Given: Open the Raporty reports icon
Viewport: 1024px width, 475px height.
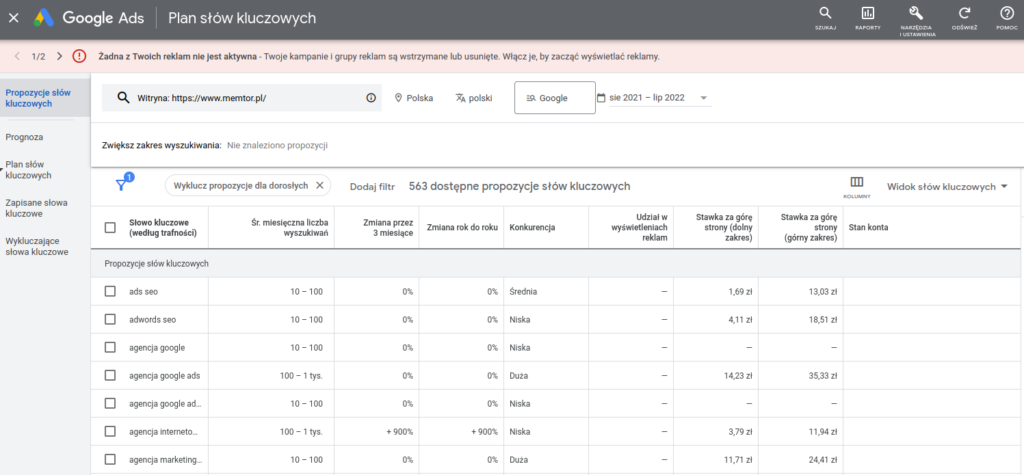Looking at the screenshot, I should coord(867,14).
